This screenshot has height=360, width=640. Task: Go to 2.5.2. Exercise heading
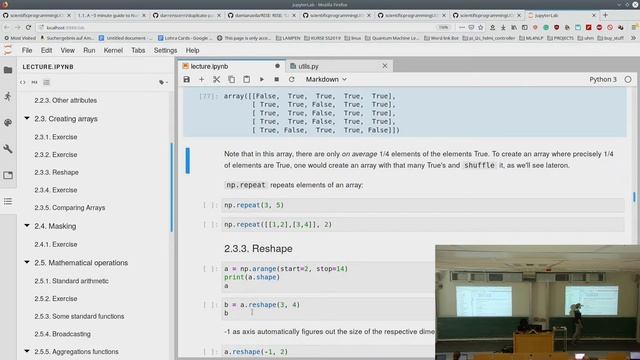56,298
